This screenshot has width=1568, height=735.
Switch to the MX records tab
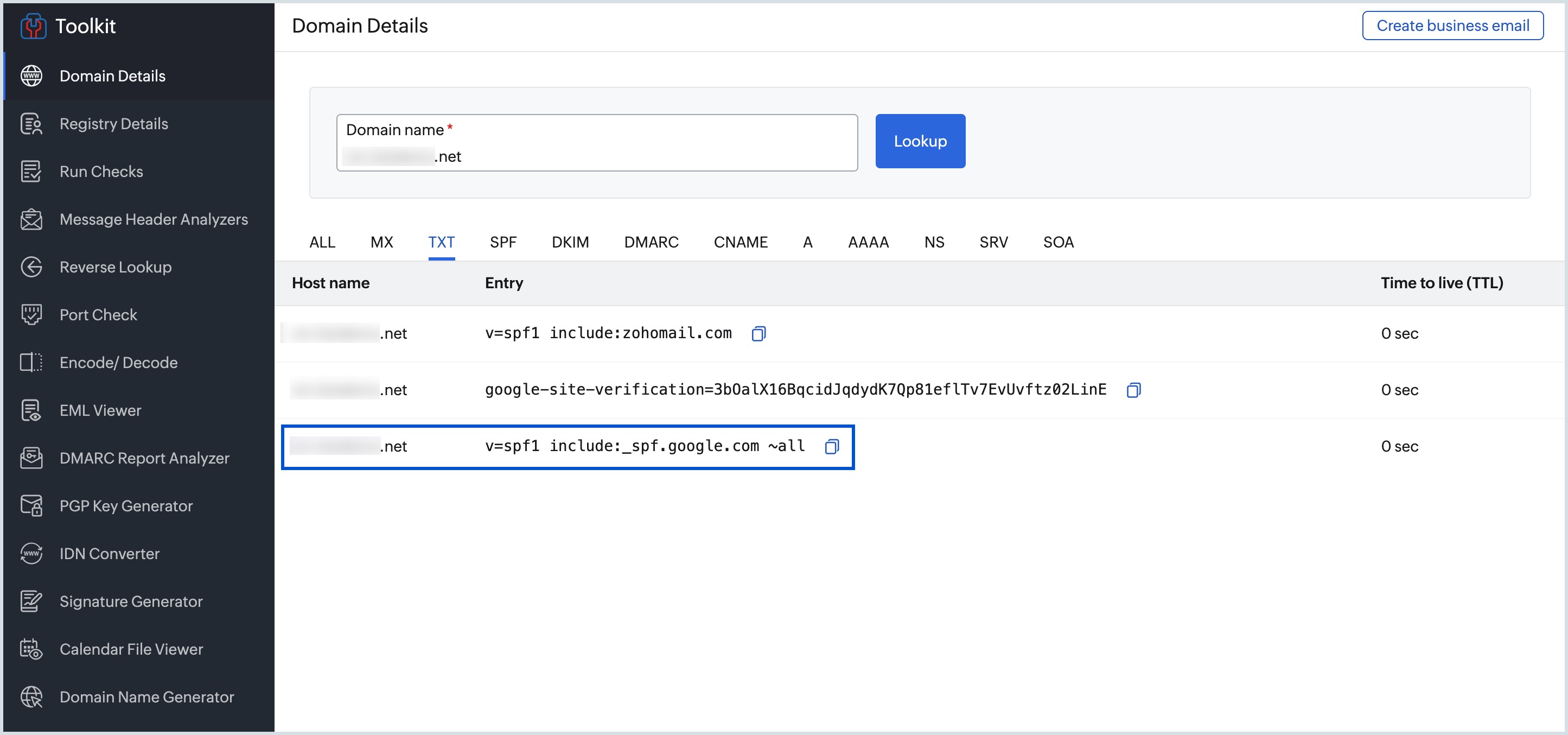point(381,242)
